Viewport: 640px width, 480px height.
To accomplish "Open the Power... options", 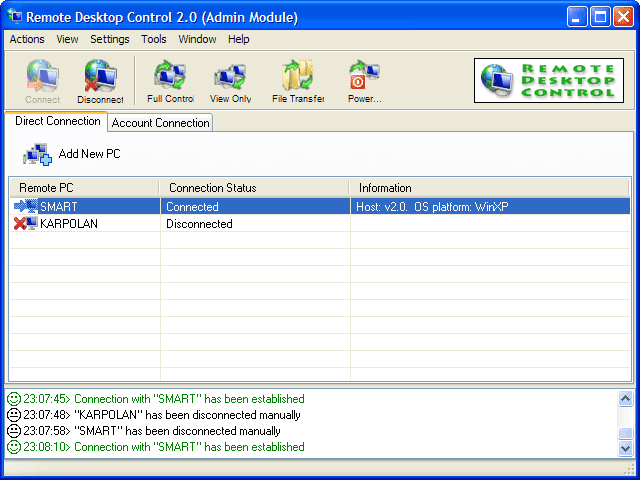I will click(x=364, y=82).
